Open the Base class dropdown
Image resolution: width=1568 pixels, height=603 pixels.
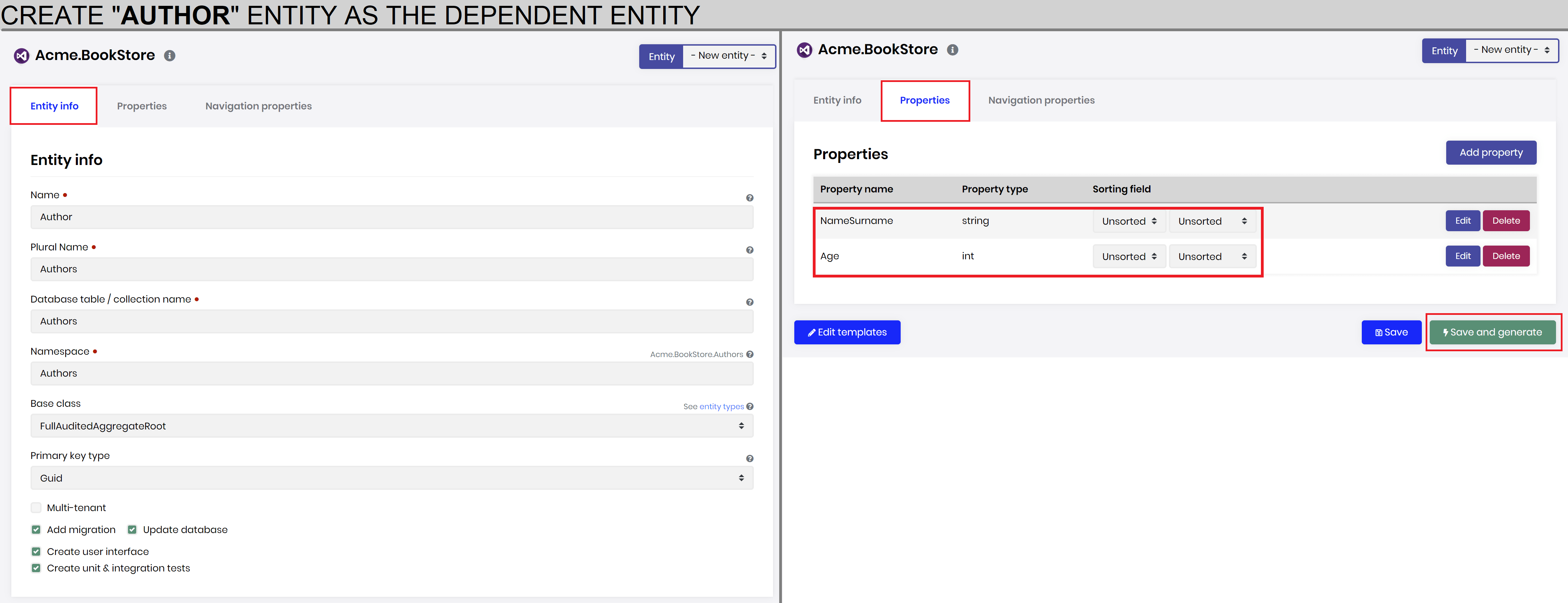coord(391,426)
